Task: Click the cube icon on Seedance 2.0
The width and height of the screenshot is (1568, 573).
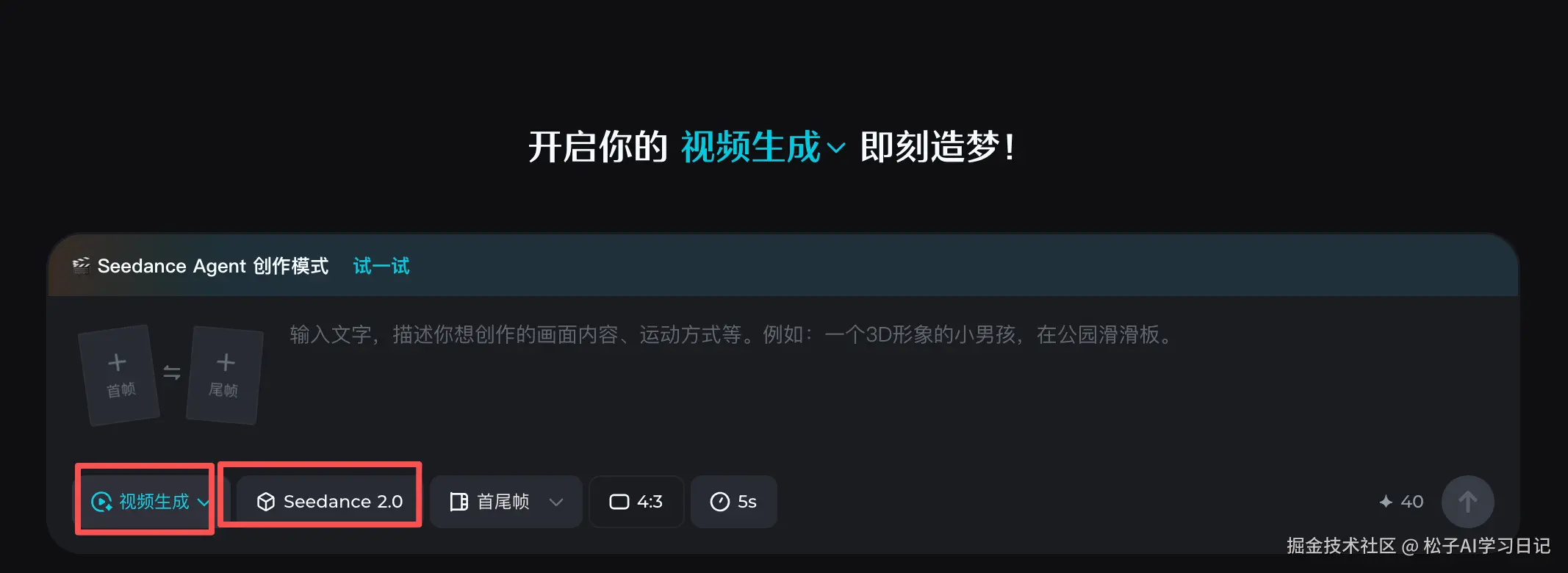Action: [266, 502]
